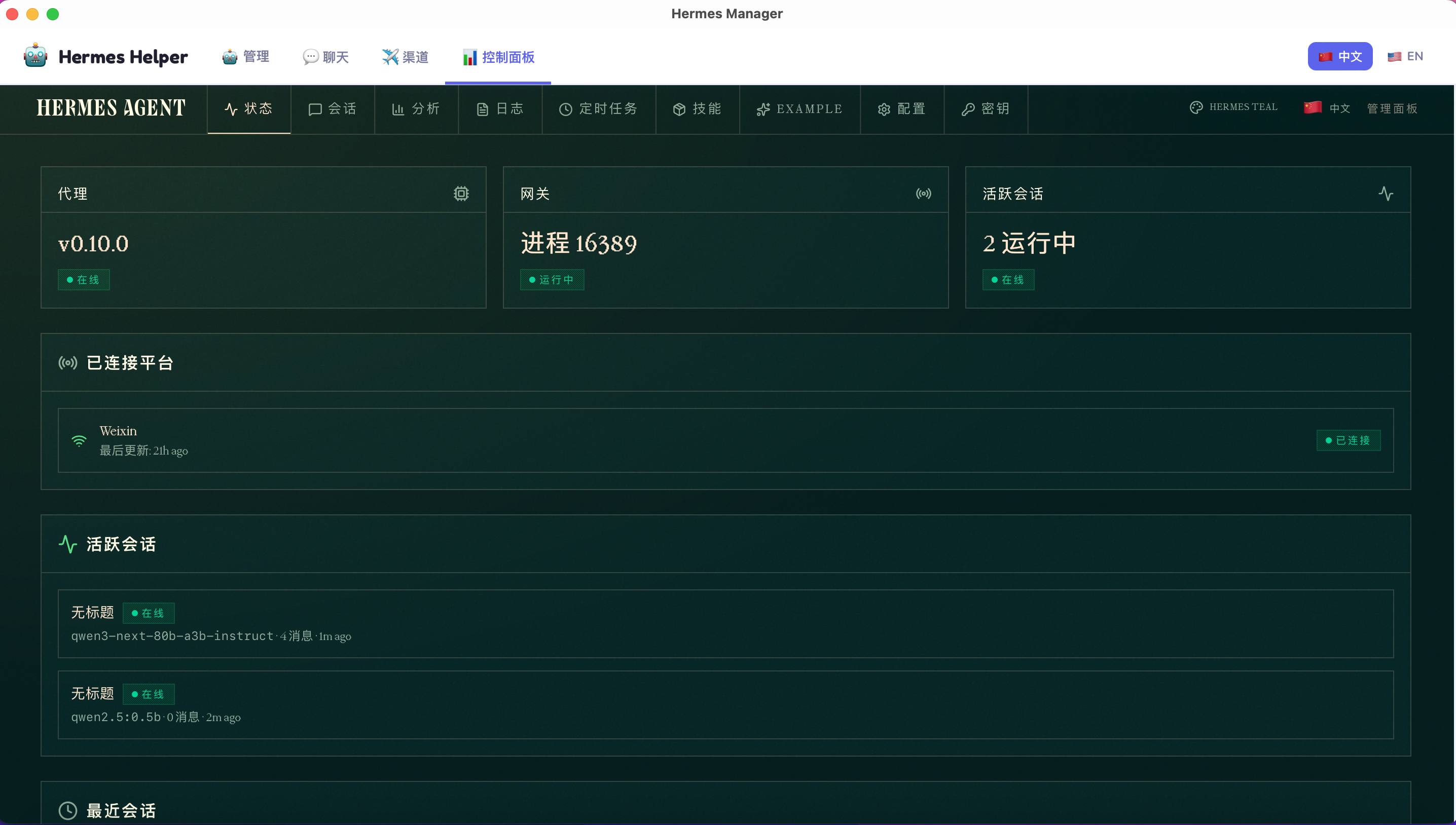Click the robot icon on 管理 tab
Image resolution: width=1456 pixels, height=825 pixels.
230,57
